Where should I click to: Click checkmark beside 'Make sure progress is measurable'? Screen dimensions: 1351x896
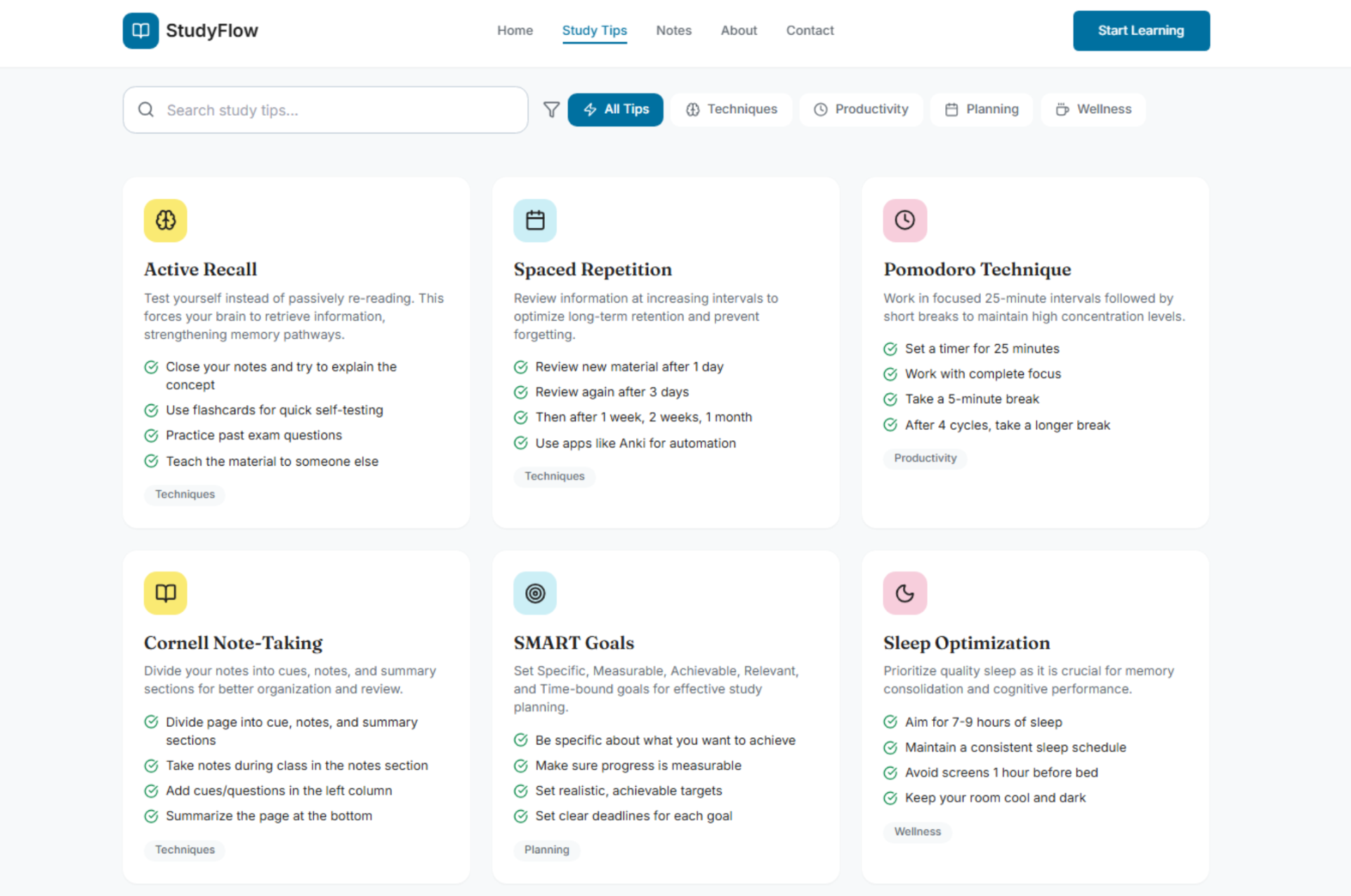(x=520, y=765)
